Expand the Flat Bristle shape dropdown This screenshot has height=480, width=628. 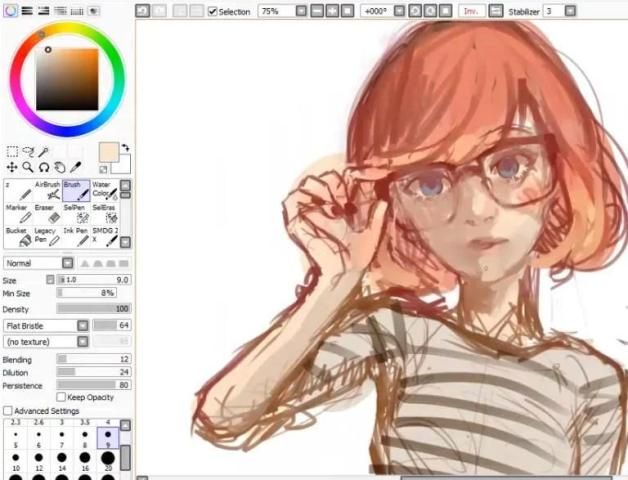[83, 325]
